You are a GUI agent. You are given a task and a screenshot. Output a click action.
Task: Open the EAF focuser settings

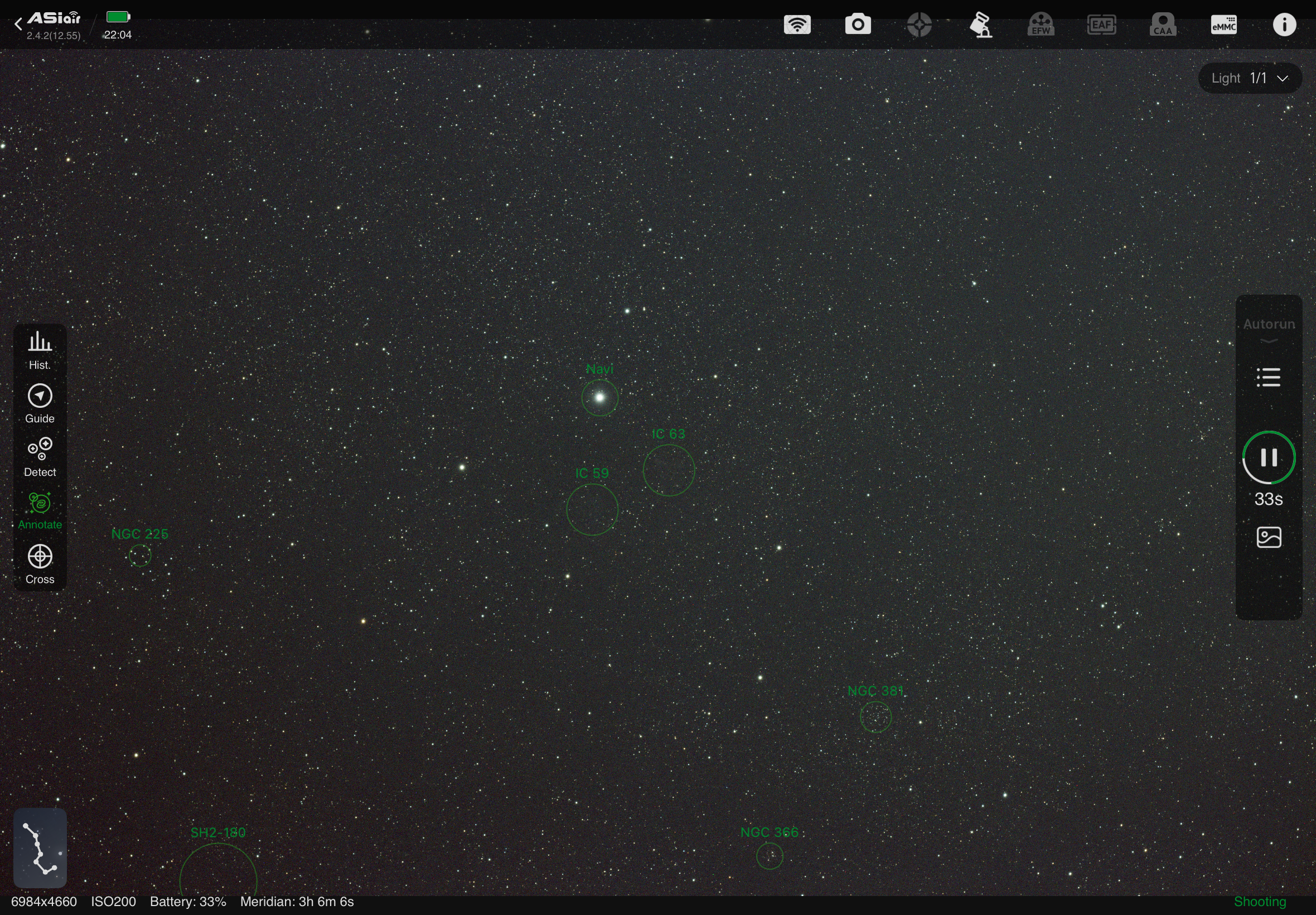coord(1101,25)
